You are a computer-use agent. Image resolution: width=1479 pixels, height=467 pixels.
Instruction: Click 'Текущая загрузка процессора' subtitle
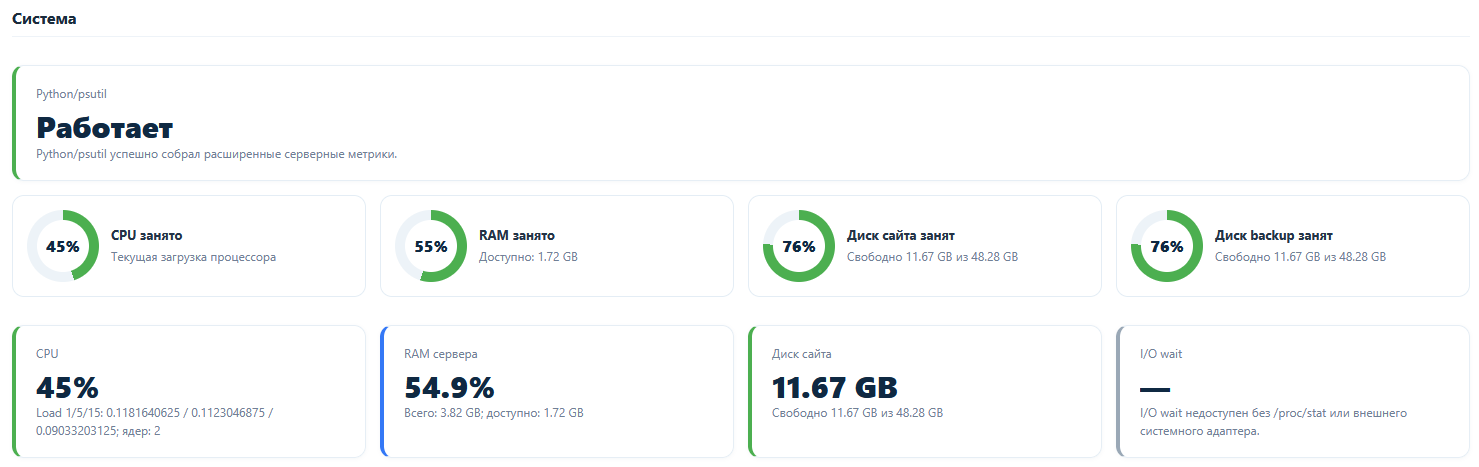click(193, 257)
